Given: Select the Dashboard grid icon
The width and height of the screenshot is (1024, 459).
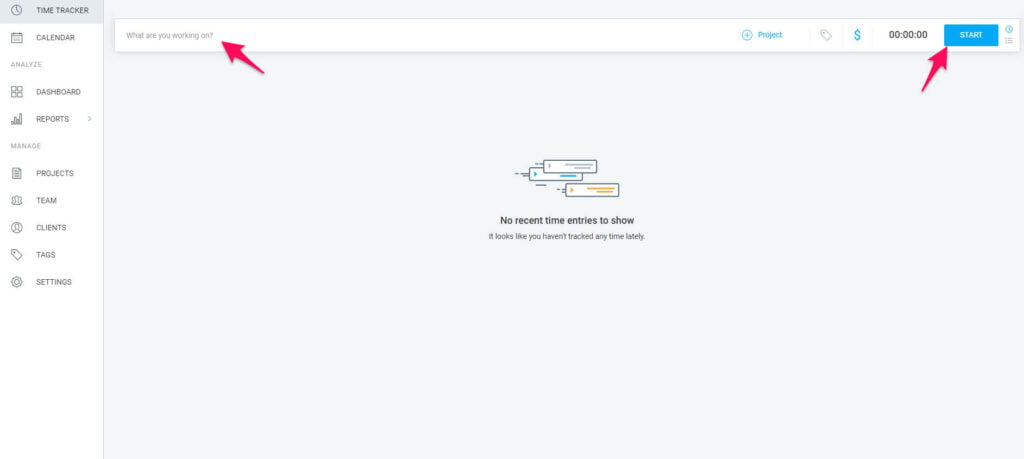Looking at the screenshot, I should click(x=17, y=92).
